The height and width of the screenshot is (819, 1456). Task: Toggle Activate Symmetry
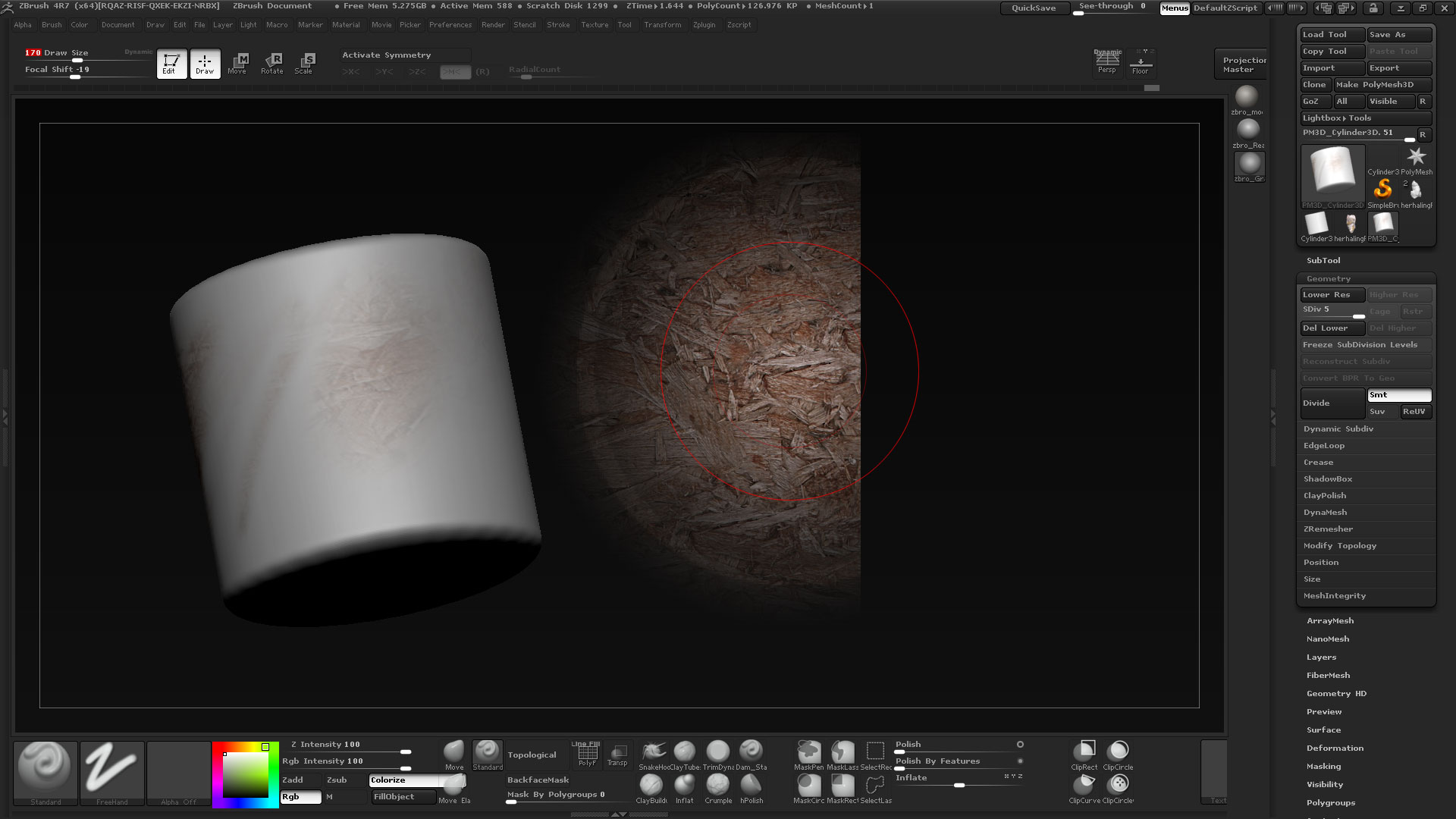[x=405, y=55]
